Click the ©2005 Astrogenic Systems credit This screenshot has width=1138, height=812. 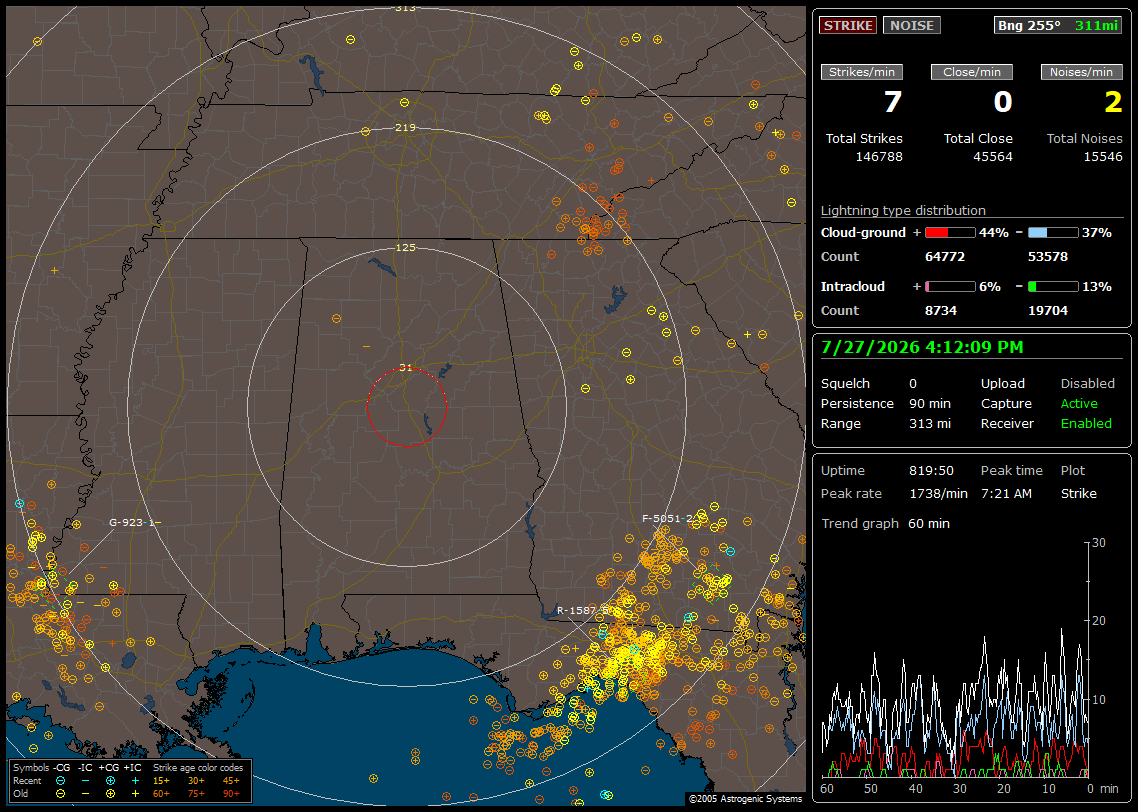pos(745,798)
